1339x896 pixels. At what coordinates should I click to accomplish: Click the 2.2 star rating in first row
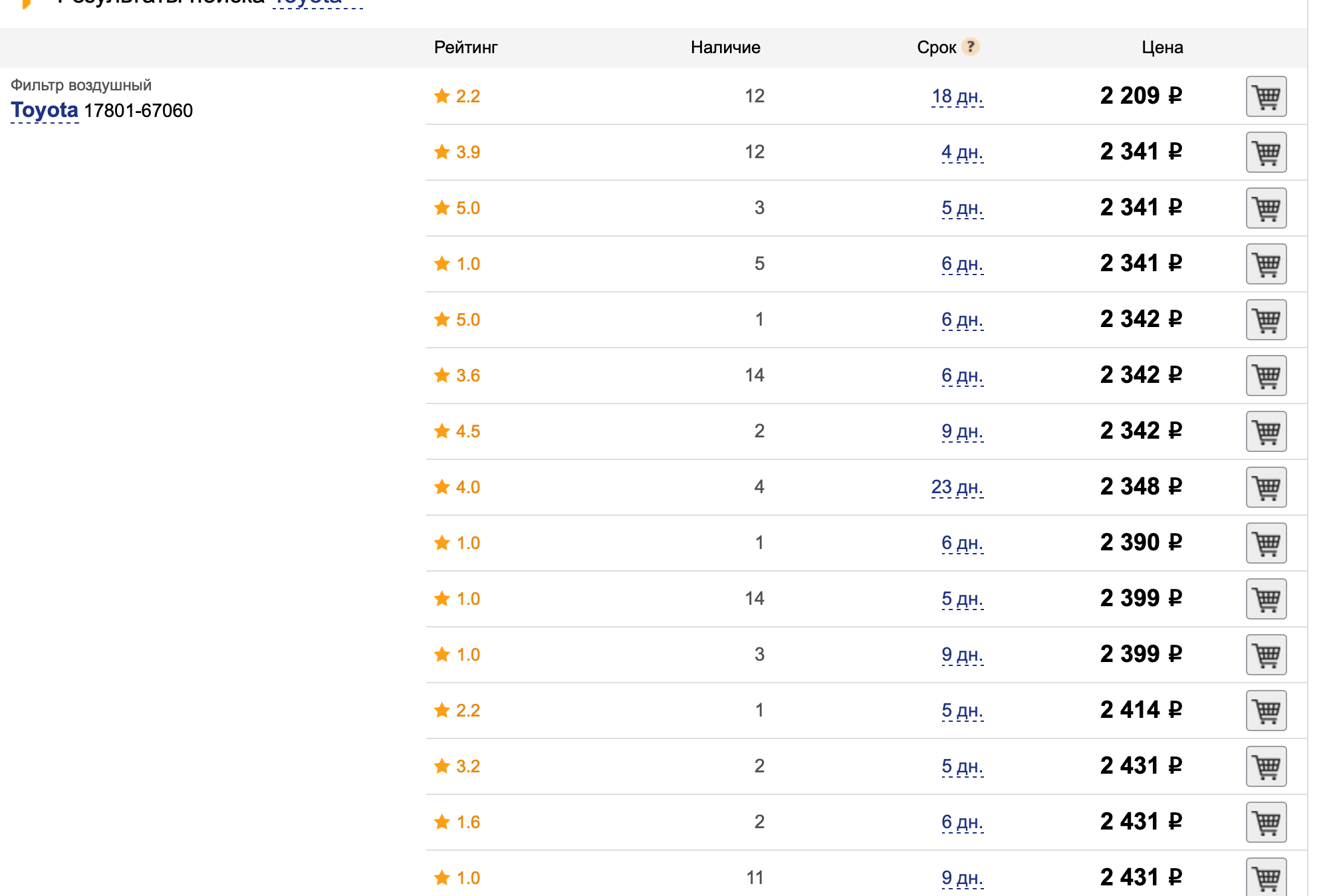coord(457,96)
